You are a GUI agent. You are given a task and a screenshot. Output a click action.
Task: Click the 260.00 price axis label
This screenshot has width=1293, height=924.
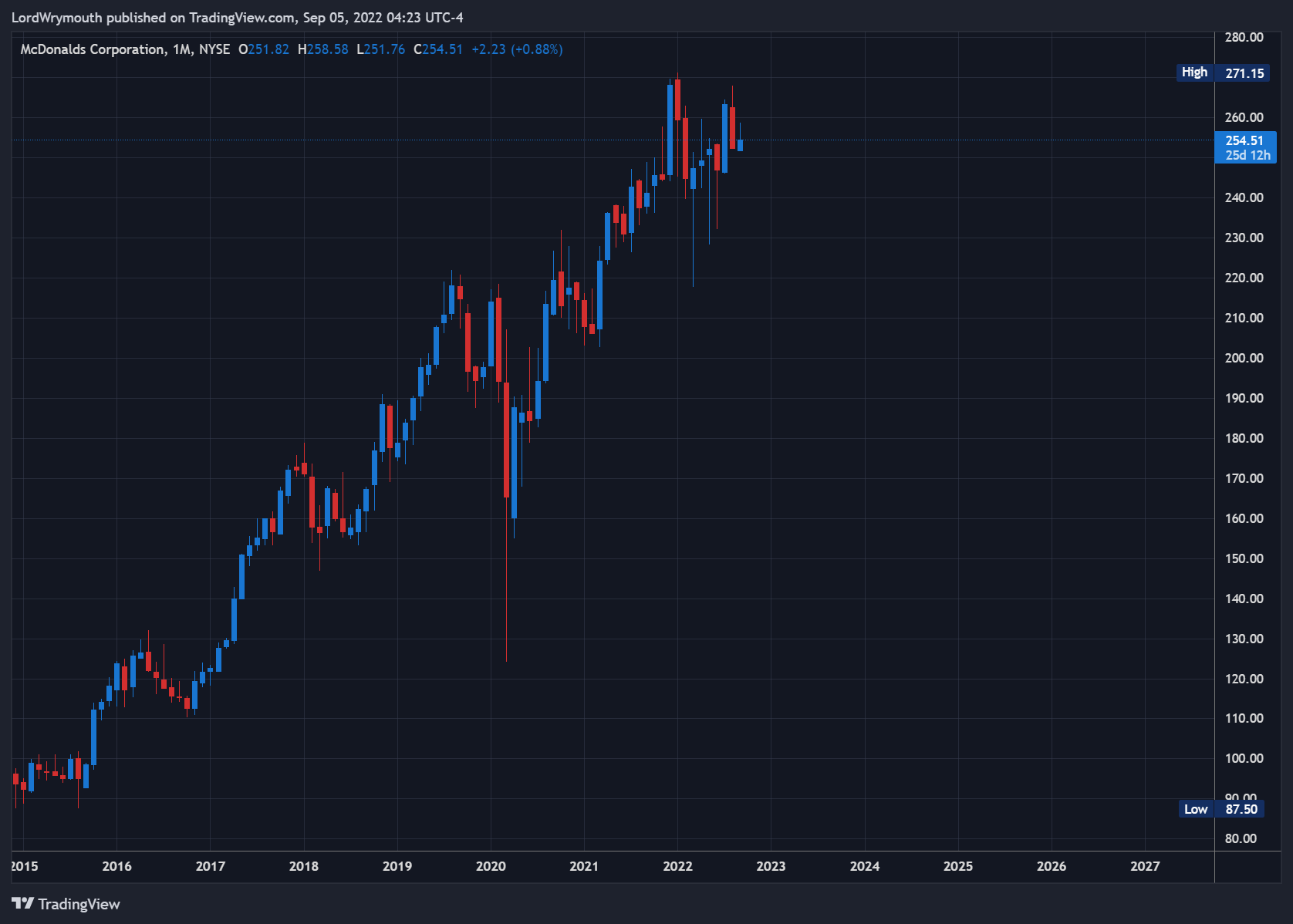pyautogui.click(x=1244, y=117)
